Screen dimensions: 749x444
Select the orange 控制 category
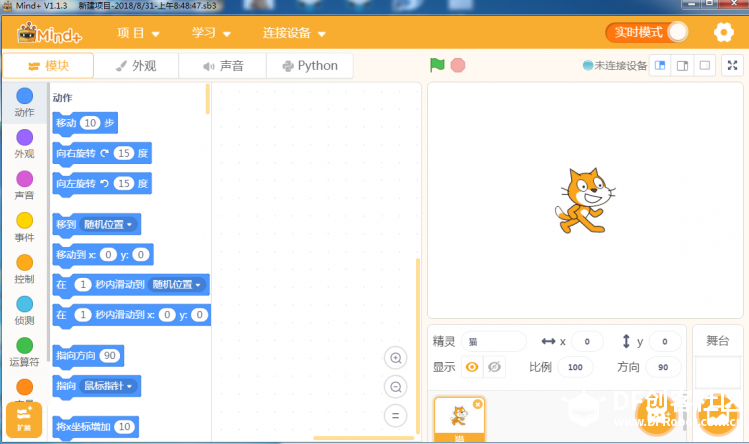point(24,269)
